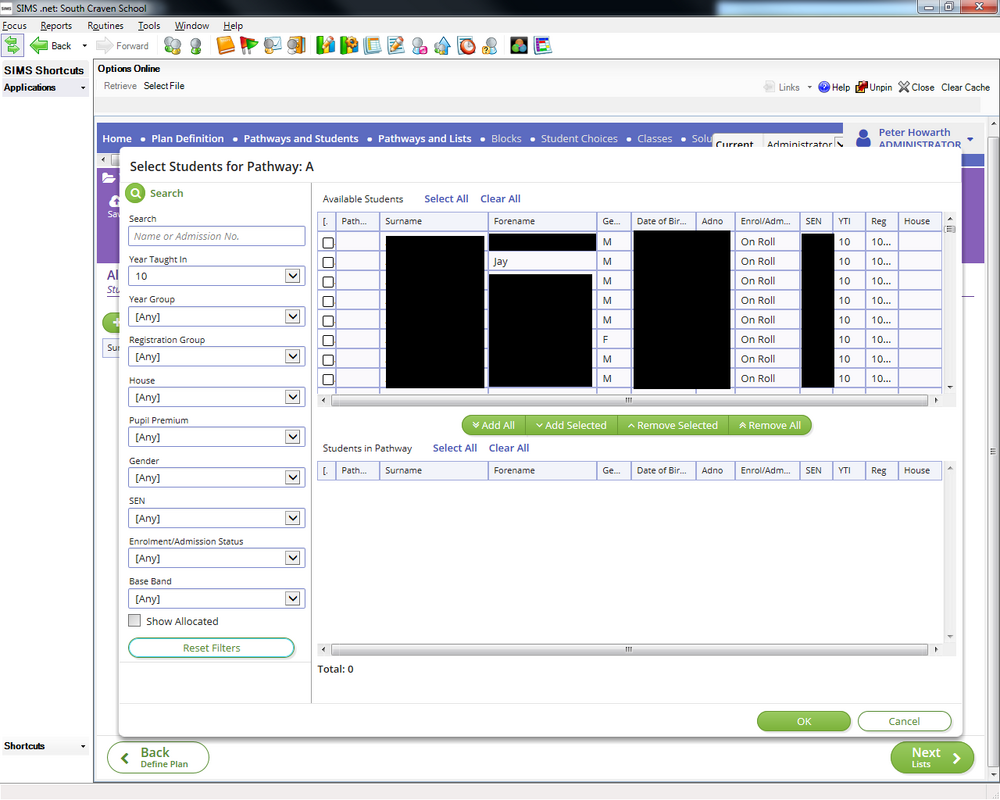Click the person with speech message icon
Viewport: 1000px width, 800px height.
(272, 46)
